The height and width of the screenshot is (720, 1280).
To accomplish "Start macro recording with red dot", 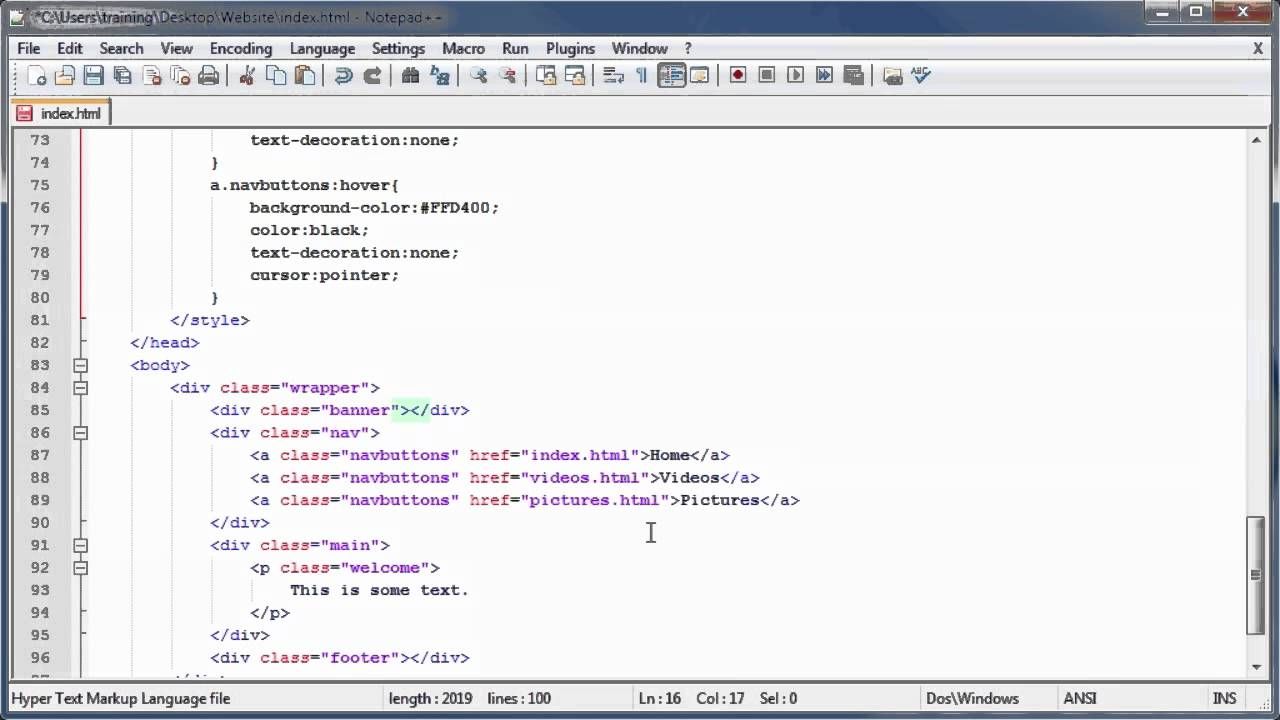I will [738, 76].
